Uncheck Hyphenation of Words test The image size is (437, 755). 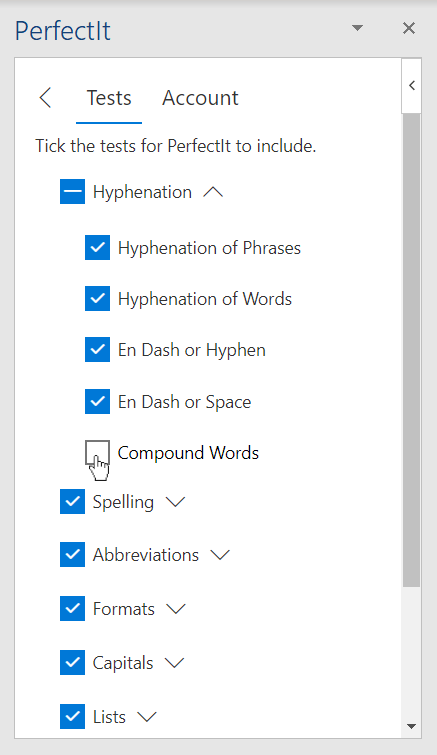tap(98, 299)
